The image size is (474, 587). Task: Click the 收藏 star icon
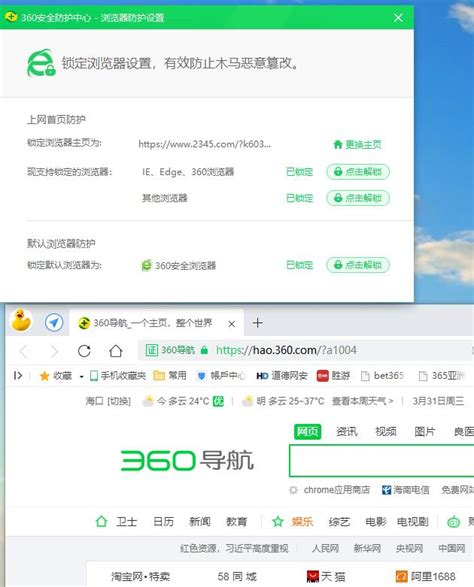click(x=45, y=376)
